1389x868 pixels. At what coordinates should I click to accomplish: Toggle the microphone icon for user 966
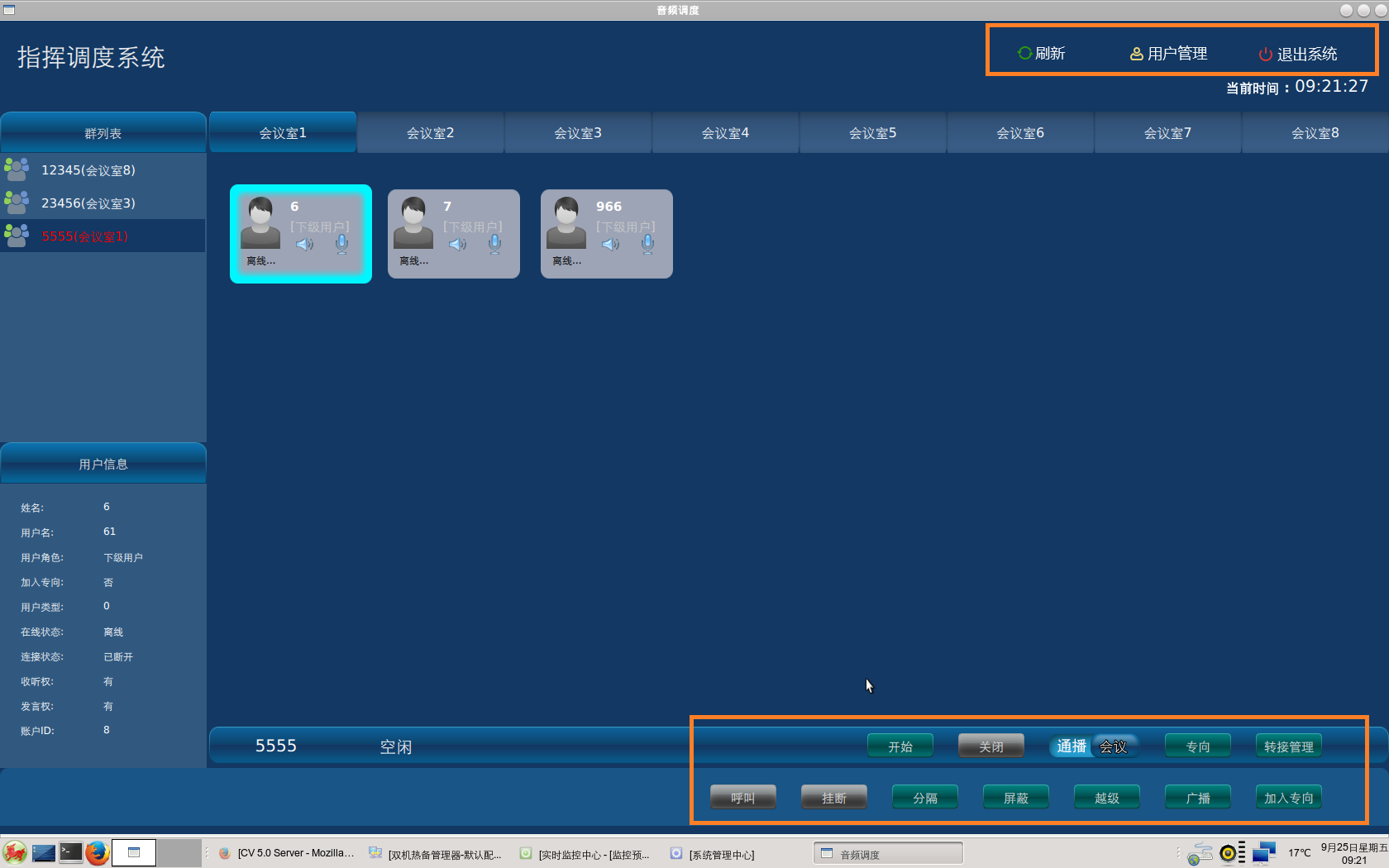pos(647,244)
